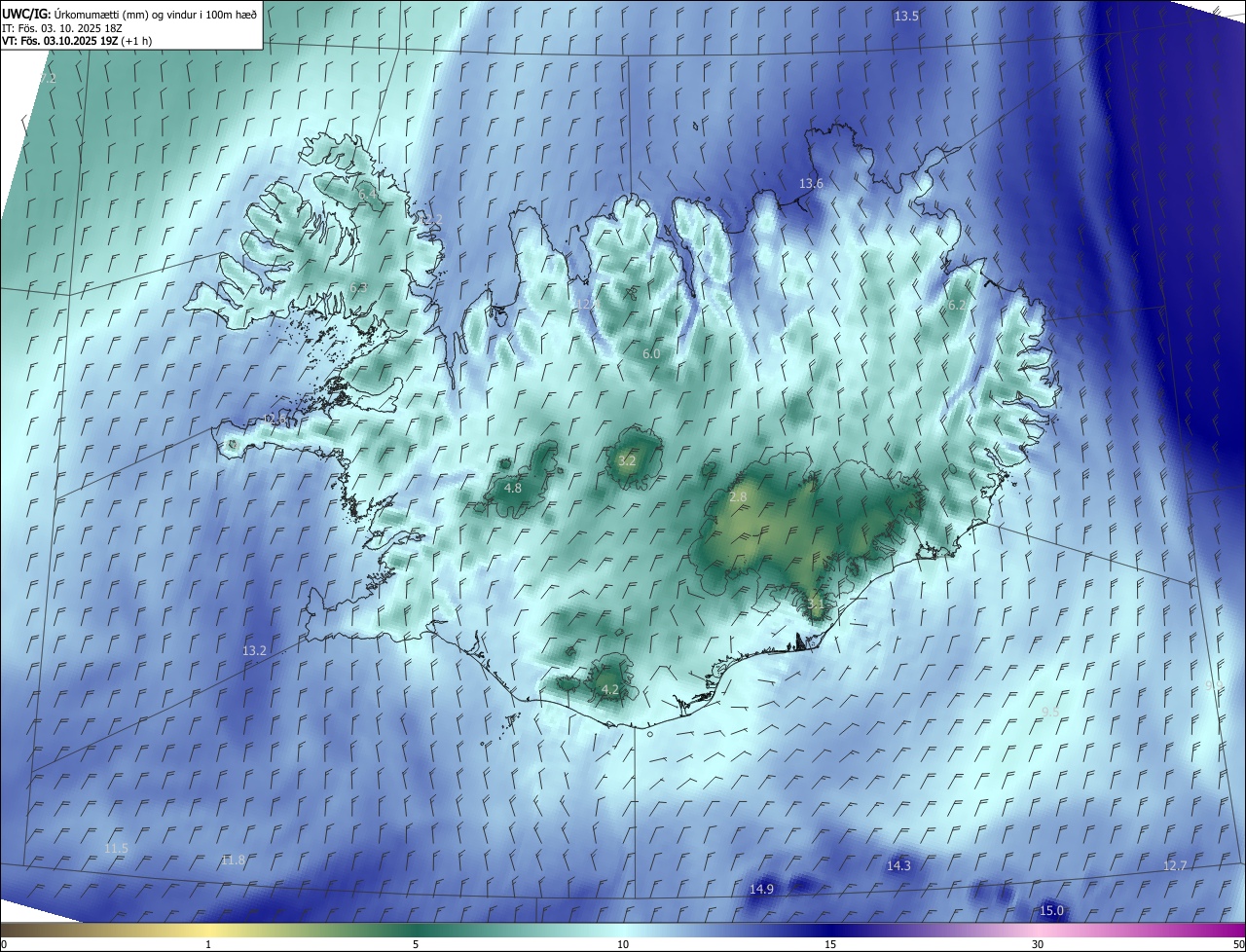Click the 4.2 value on the south coast glacier
This screenshot has height=952, width=1246.
[x=610, y=690]
